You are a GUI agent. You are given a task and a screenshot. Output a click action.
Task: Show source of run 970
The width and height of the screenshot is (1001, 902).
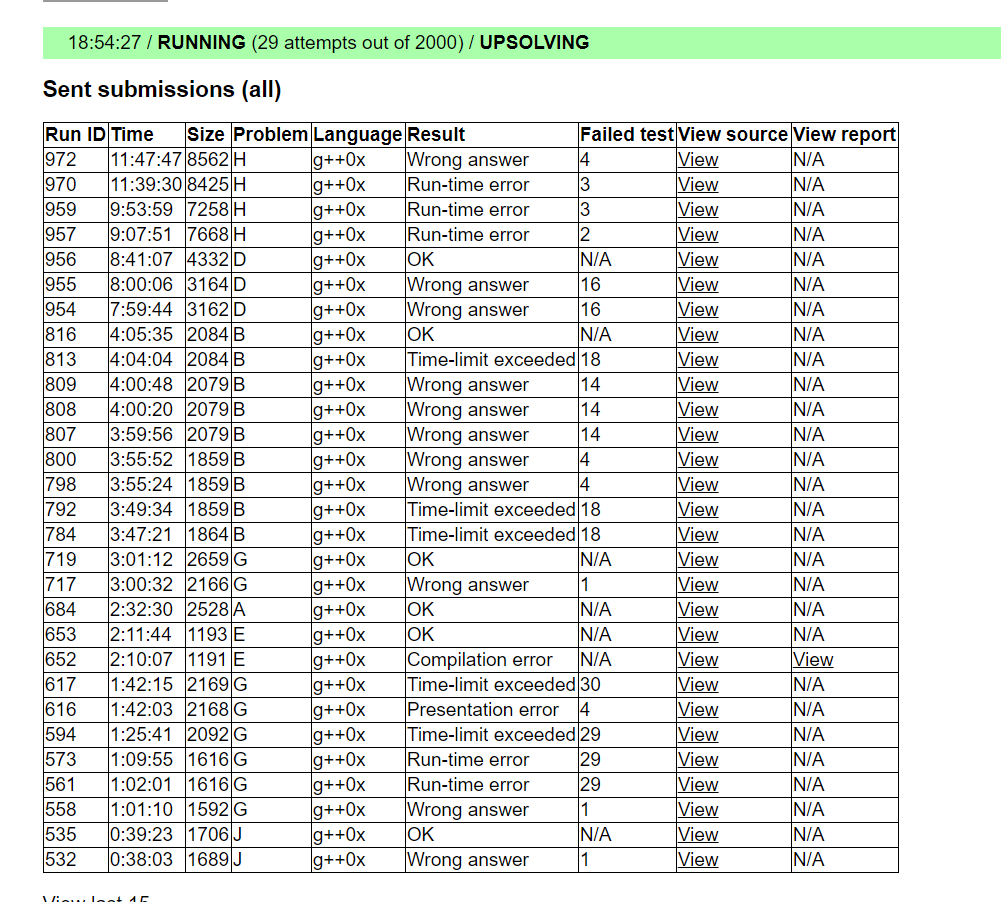[x=697, y=185]
